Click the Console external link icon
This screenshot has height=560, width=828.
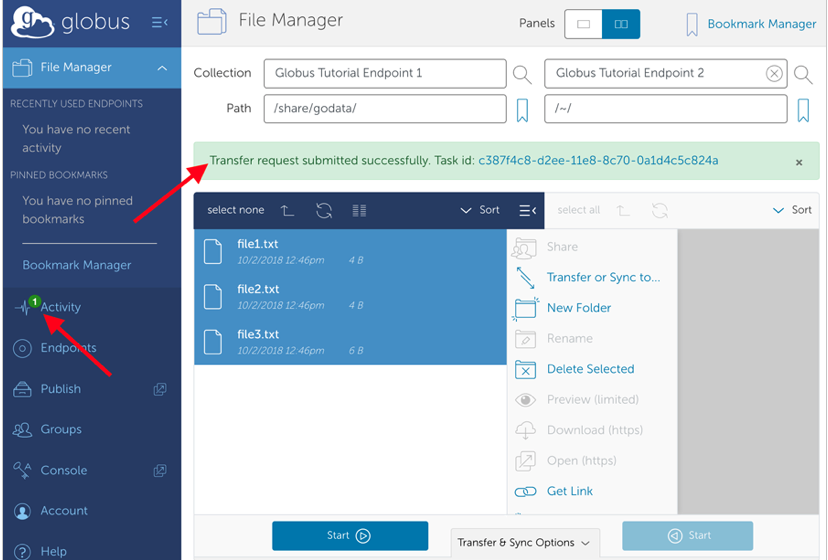click(x=159, y=470)
